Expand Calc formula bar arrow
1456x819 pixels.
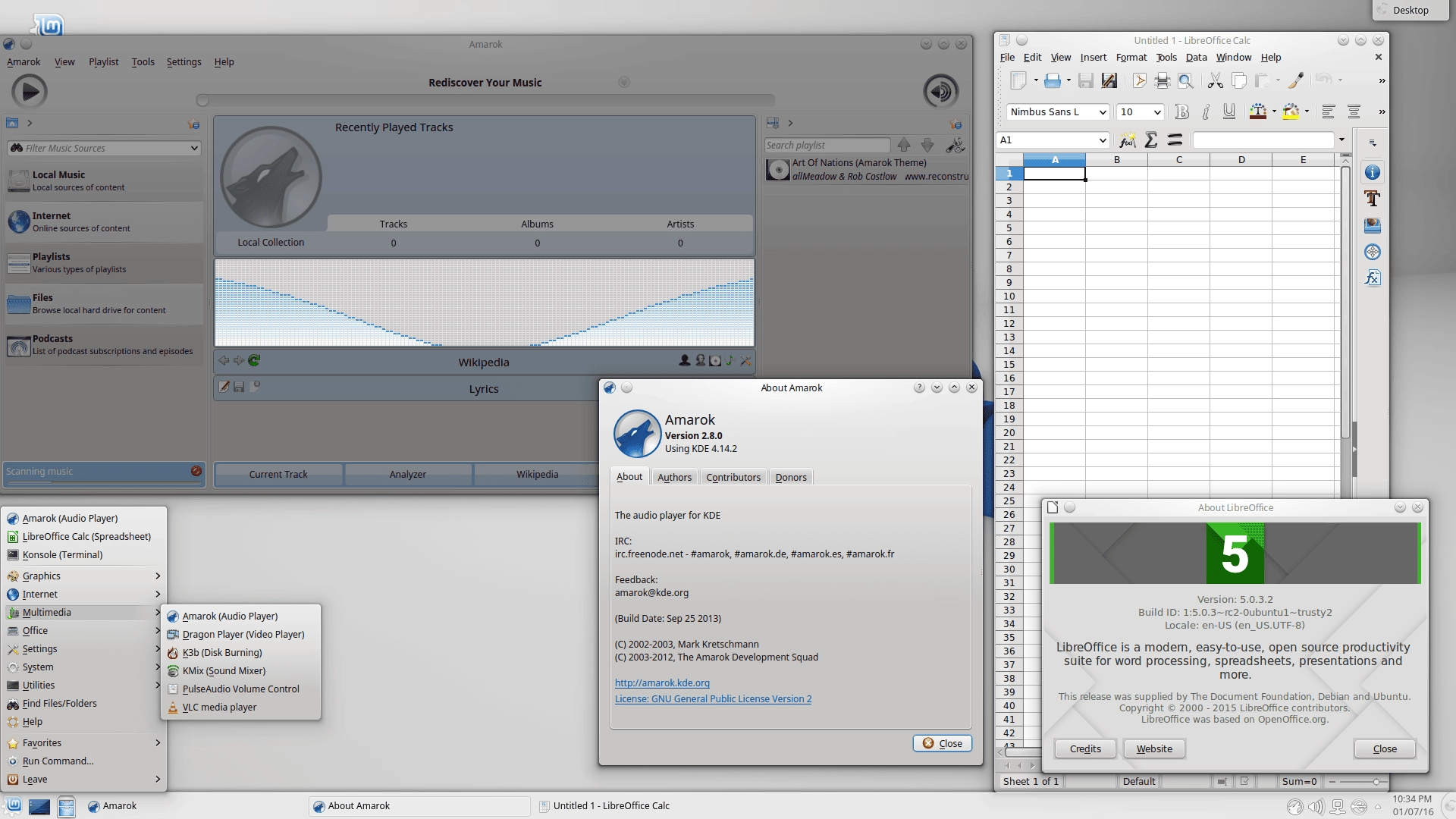tap(1341, 140)
